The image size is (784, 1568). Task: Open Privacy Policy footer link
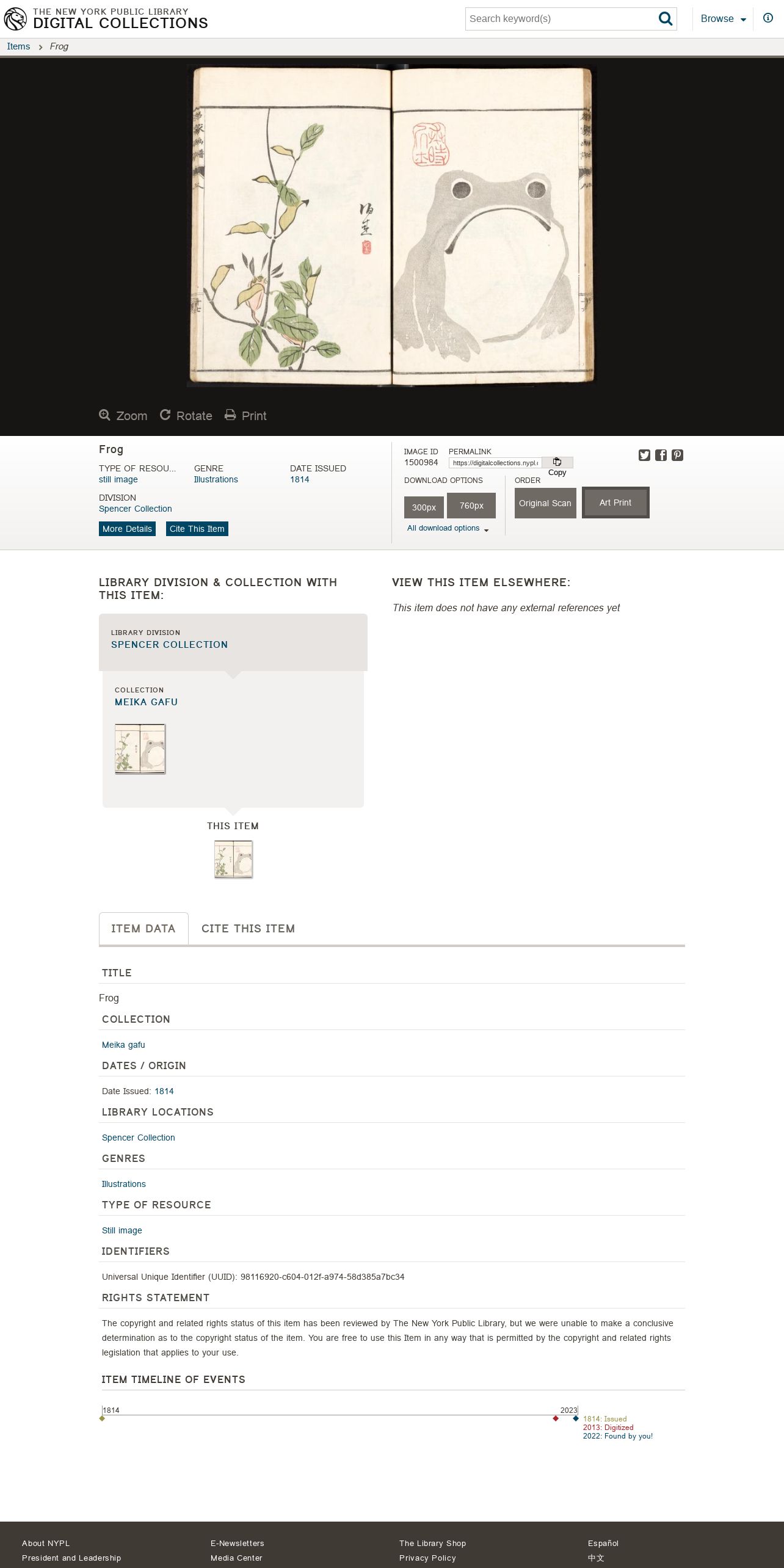point(427,1558)
